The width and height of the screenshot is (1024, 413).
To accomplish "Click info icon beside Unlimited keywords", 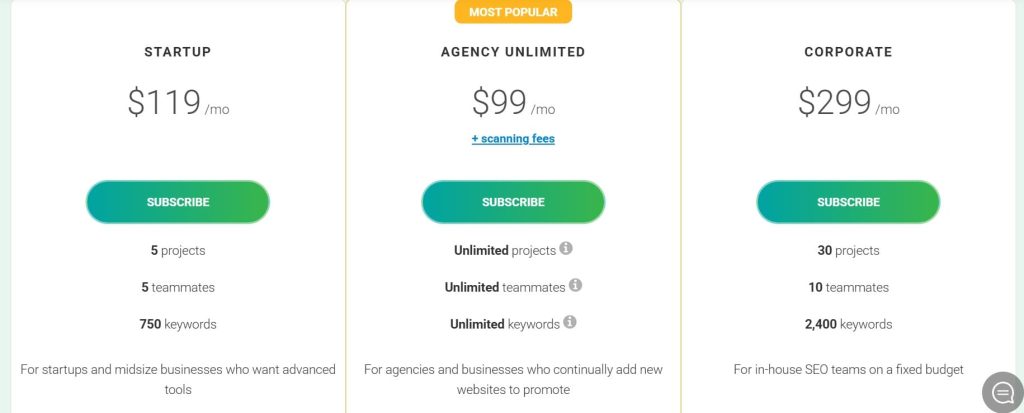I will point(570,322).
